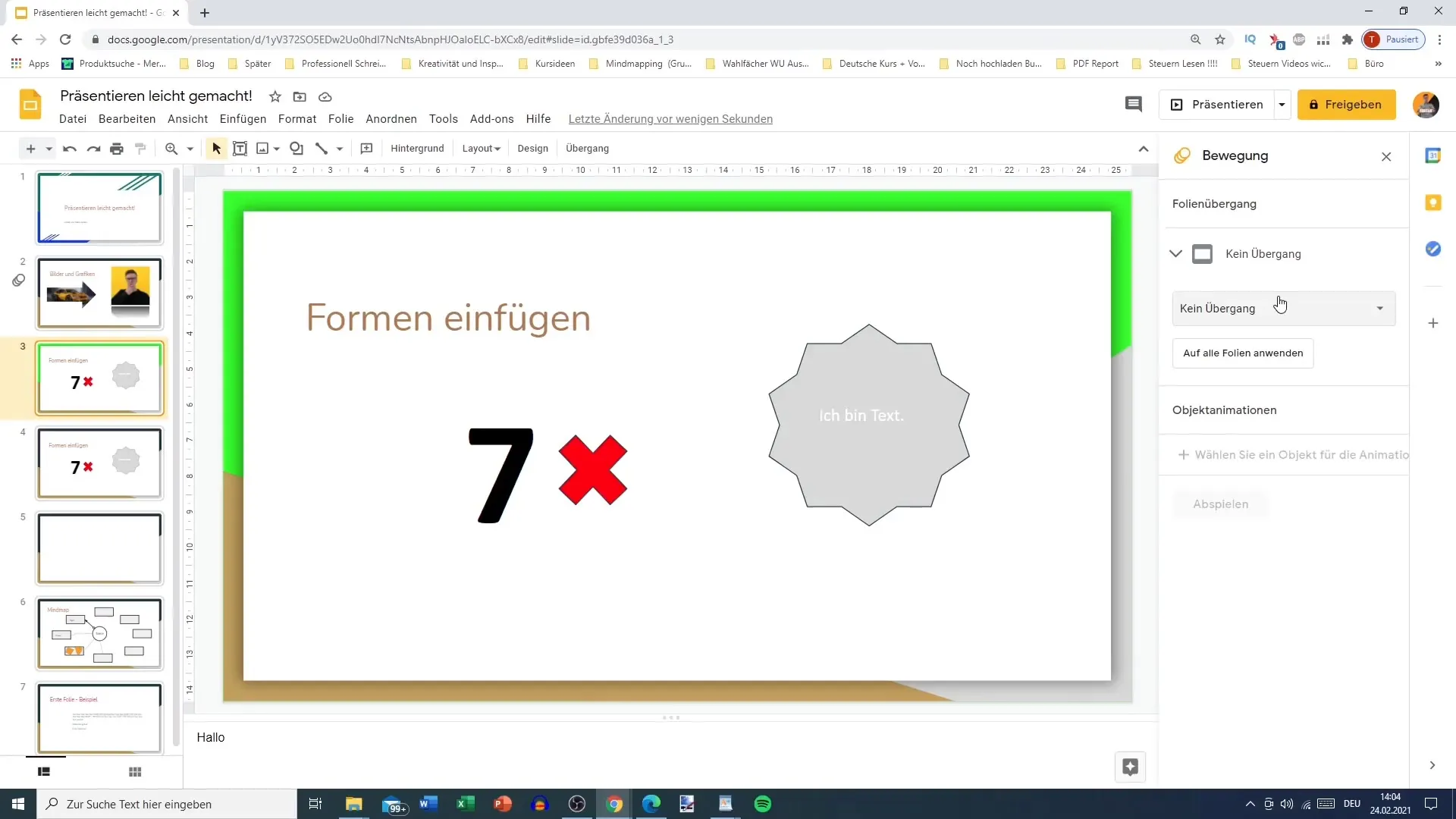1456x819 pixels.
Task: Click the get add-ons plus icon
Action: [x=1432, y=323]
